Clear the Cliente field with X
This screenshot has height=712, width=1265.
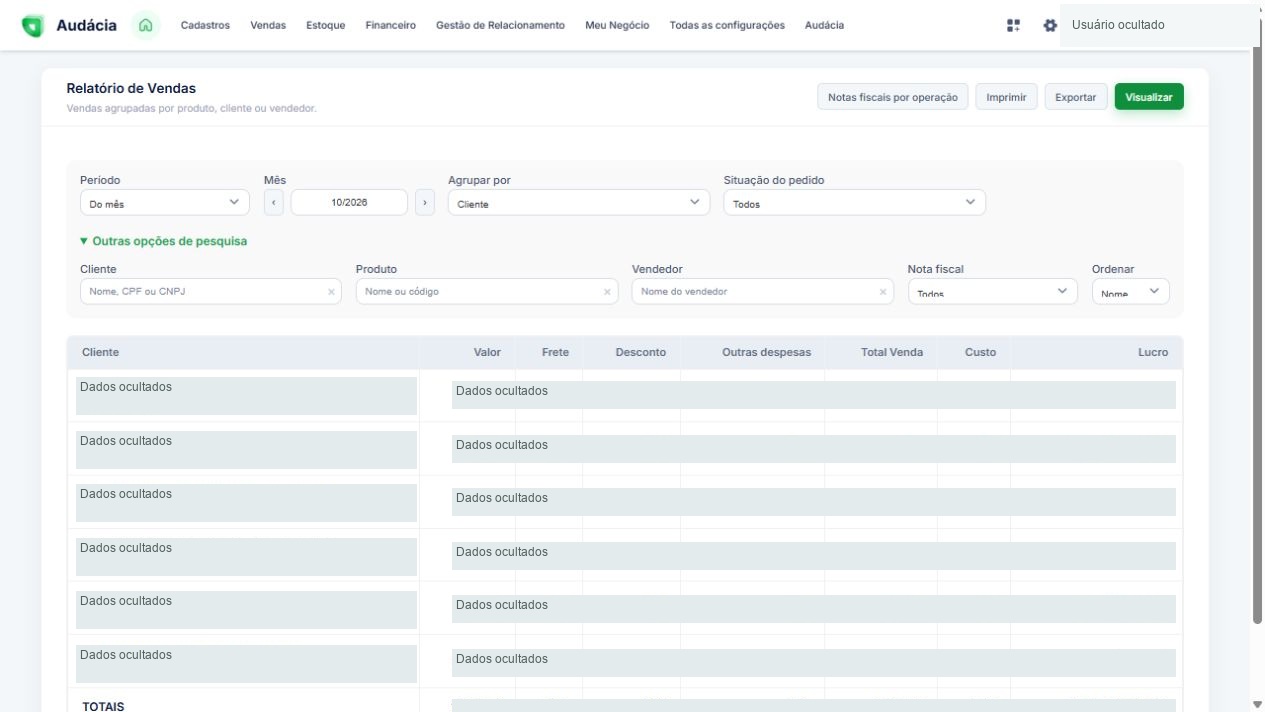coord(331,292)
